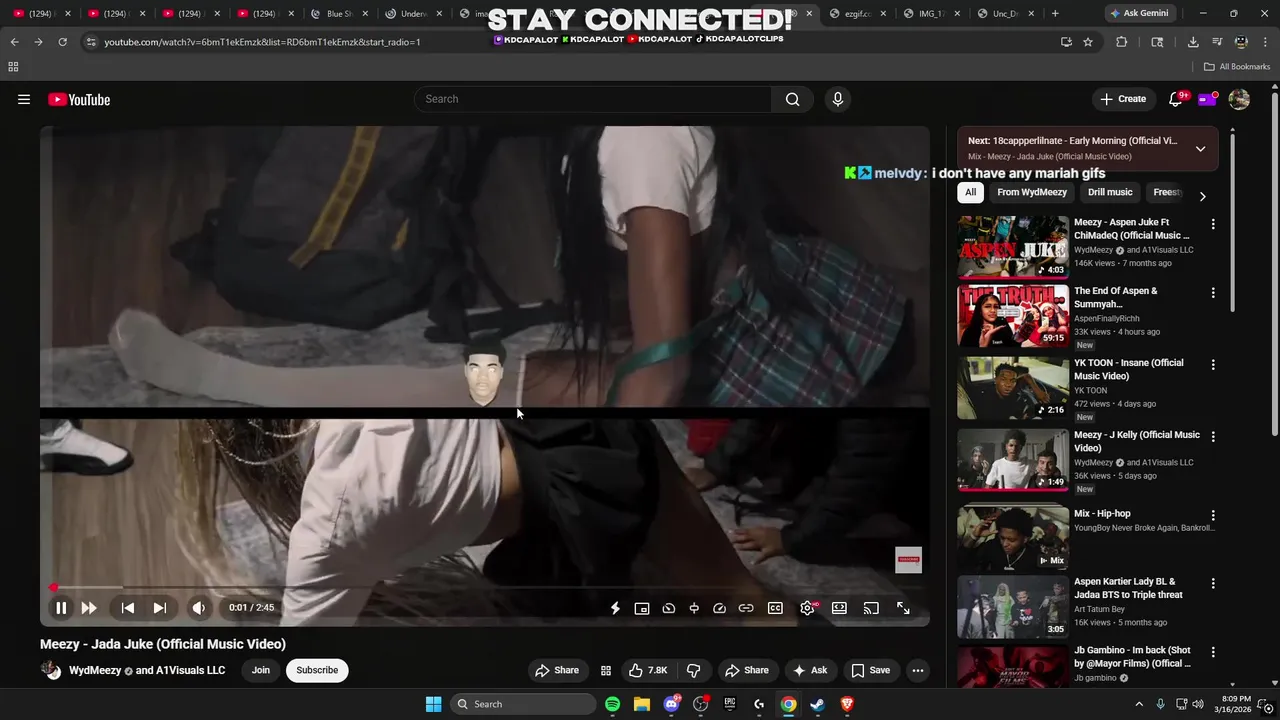The image size is (1280, 720).
Task: Bookmark this page with the star icon
Action: 1088,42
